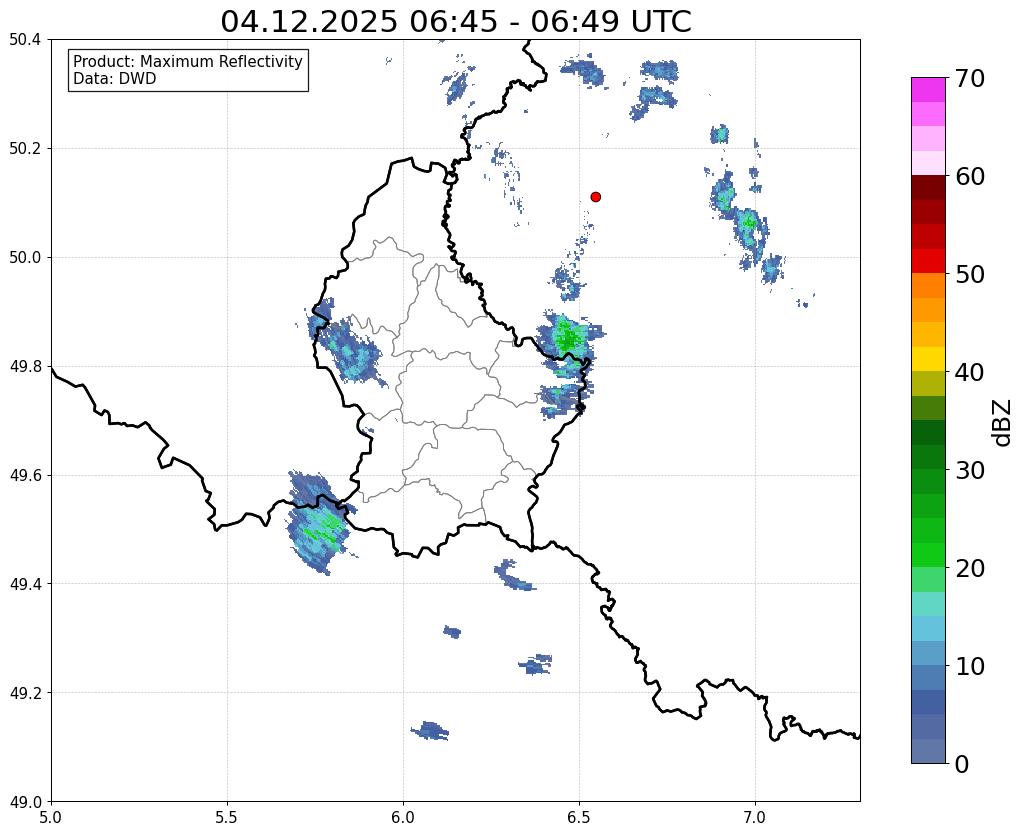Click the latitude axis label 50.2

coord(25,148)
